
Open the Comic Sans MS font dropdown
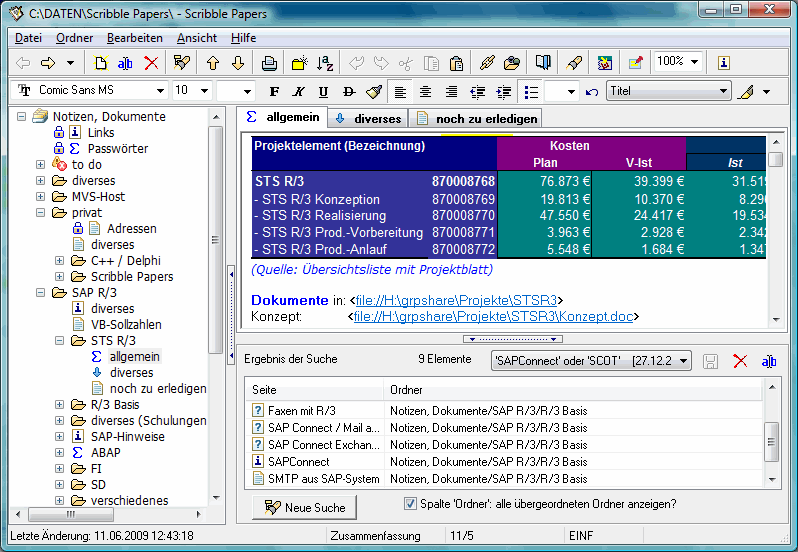161,91
